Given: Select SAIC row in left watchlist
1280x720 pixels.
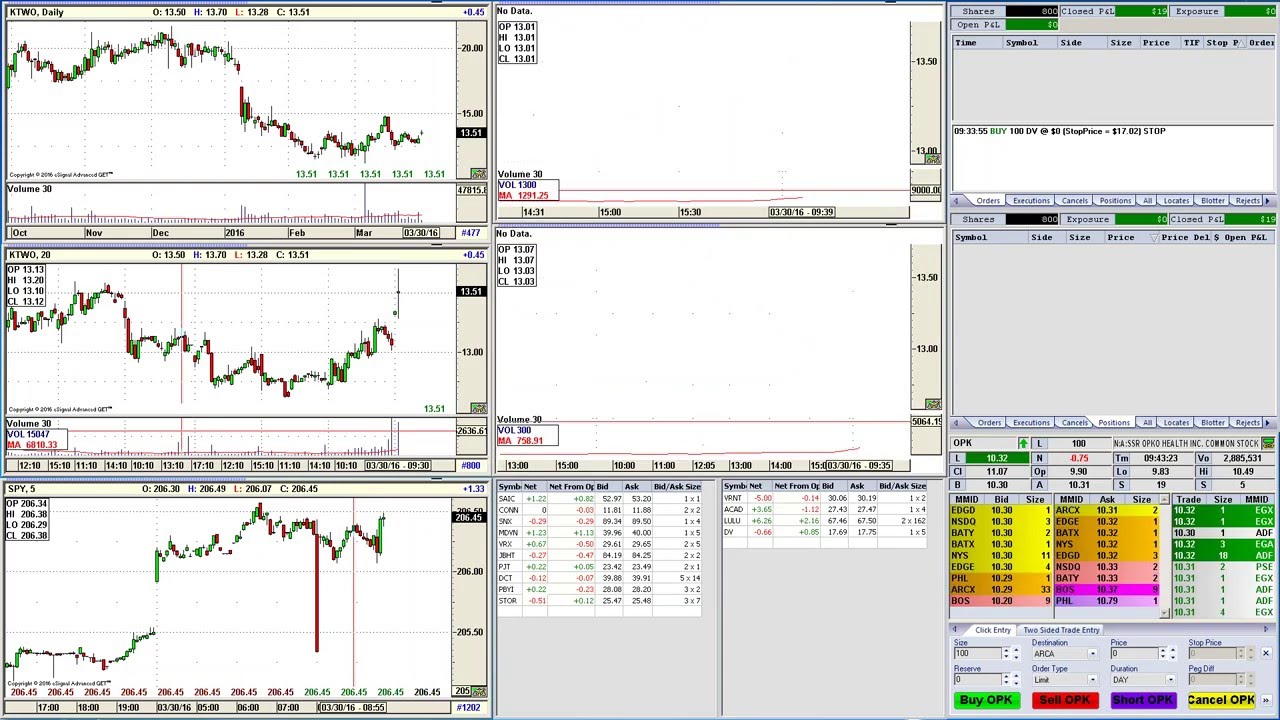Looking at the screenshot, I should click(x=601, y=498).
